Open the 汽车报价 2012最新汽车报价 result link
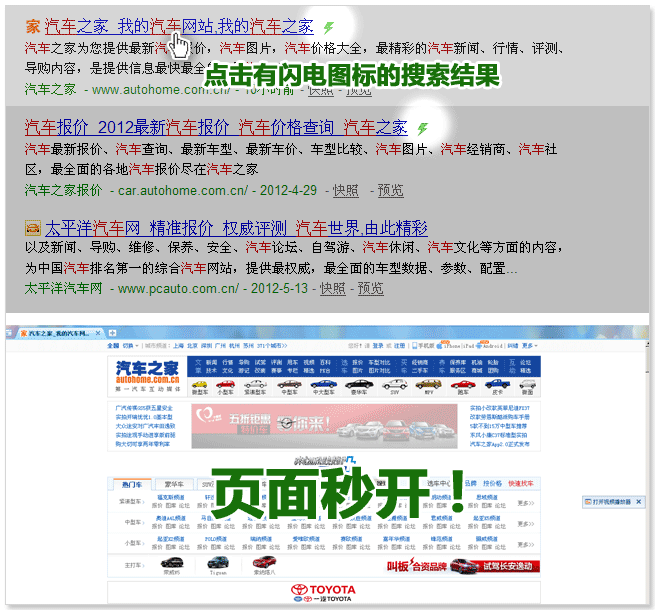 [x=216, y=128]
